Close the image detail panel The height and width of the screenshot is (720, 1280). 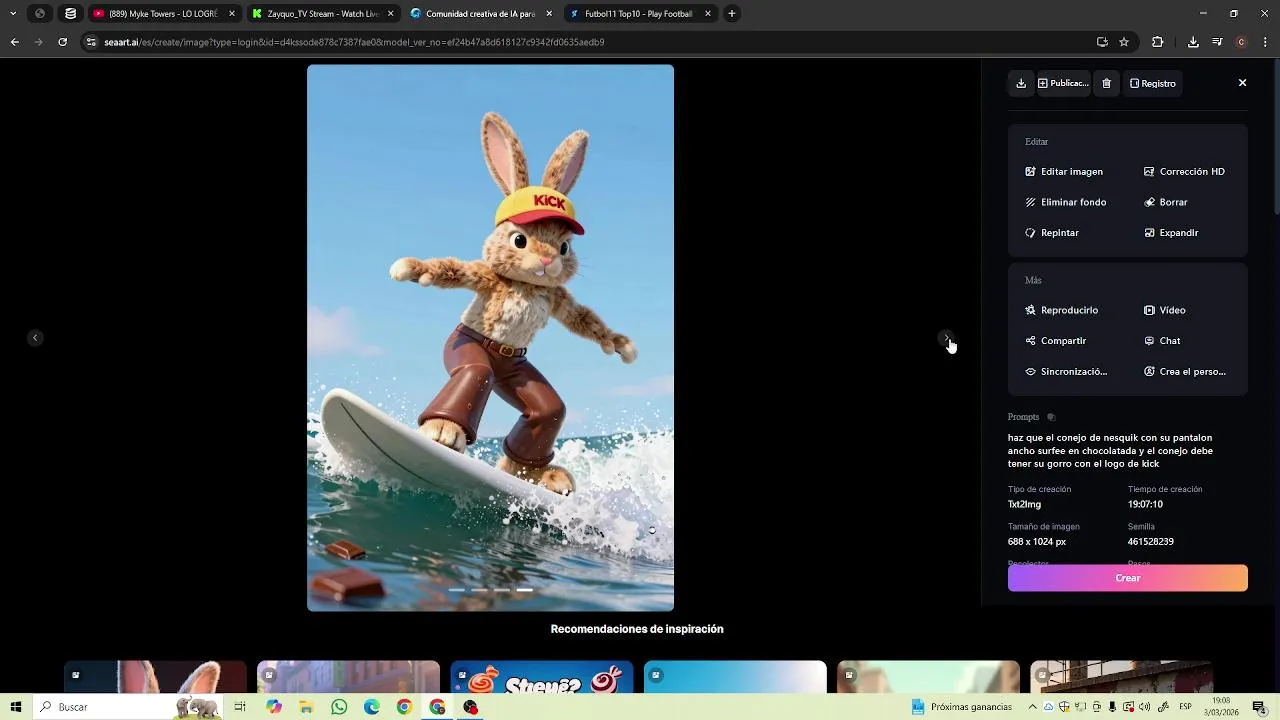pyautogui.click(x=1242, y=83)
